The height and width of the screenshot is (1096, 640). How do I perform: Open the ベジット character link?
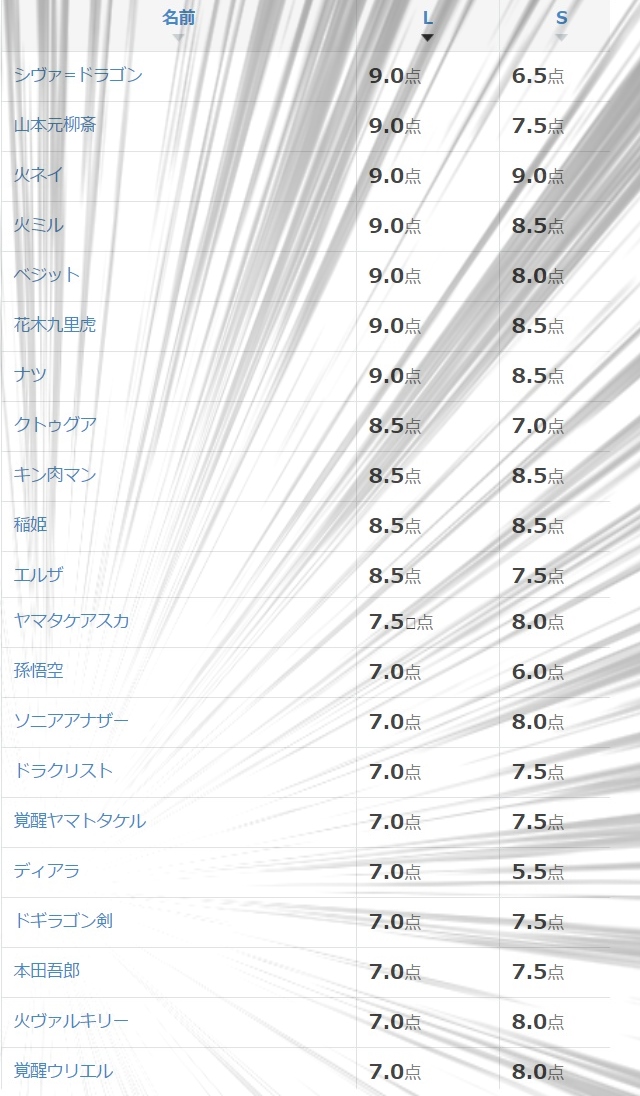tap(47, 275)
